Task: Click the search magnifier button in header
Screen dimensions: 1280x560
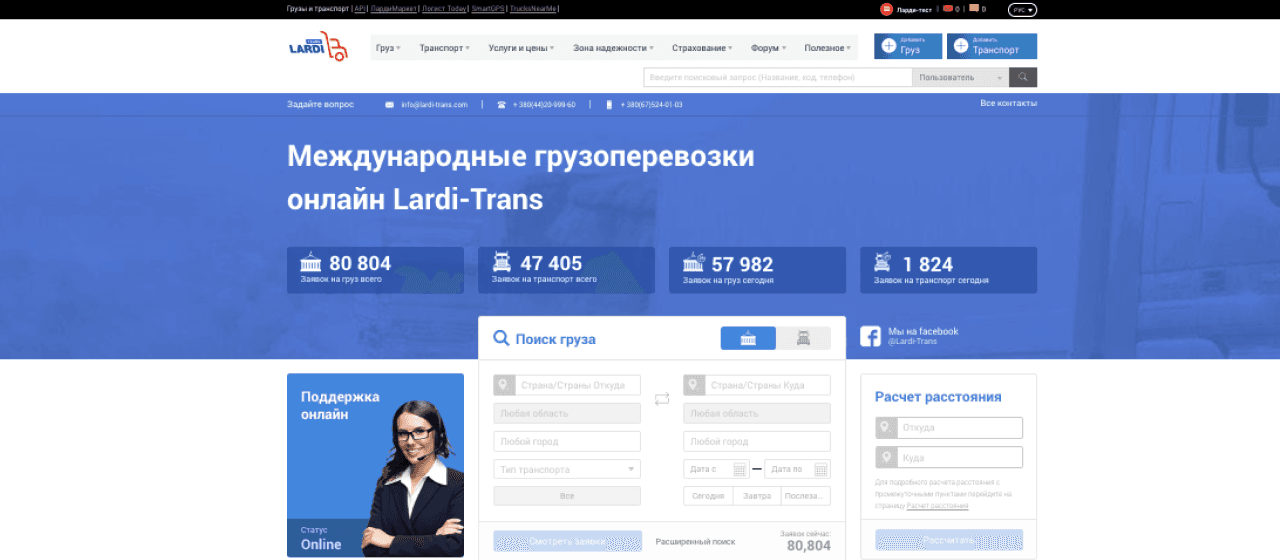Action: [1023, 77]
